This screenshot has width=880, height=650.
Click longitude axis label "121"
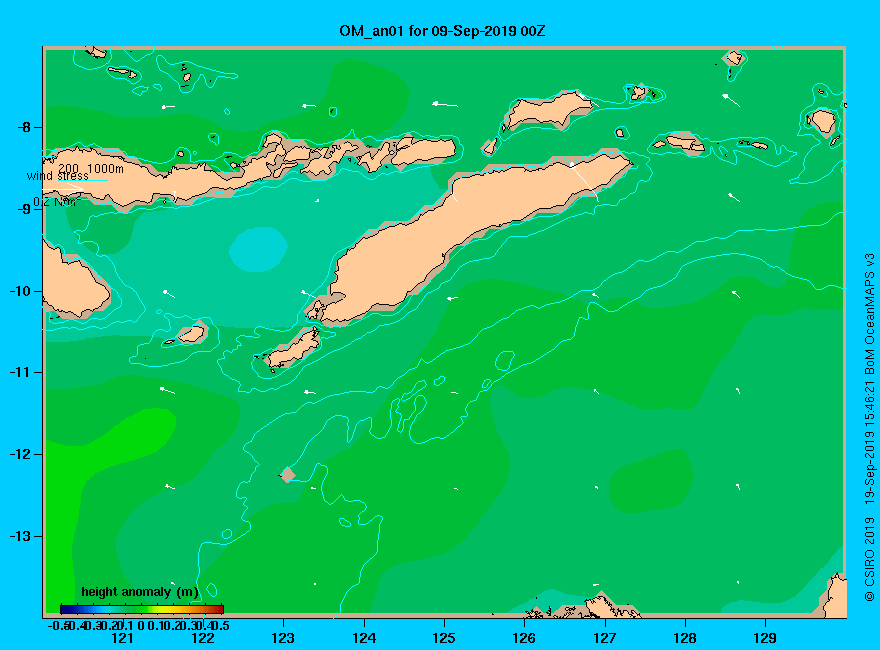(122, 638)
